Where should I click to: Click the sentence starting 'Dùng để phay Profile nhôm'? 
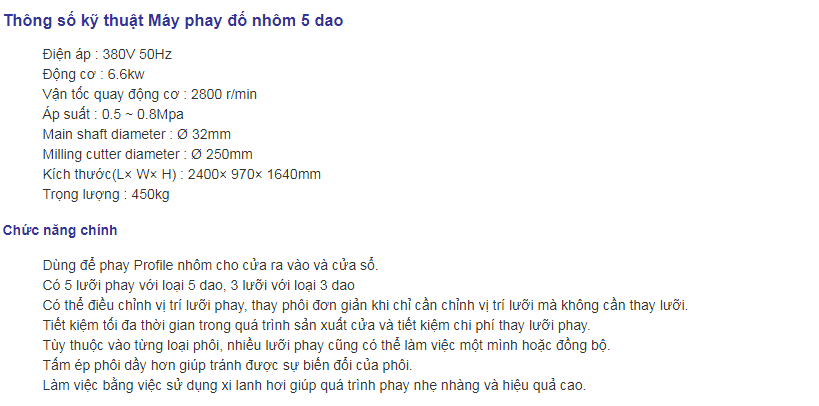click(x=210, y=265)
